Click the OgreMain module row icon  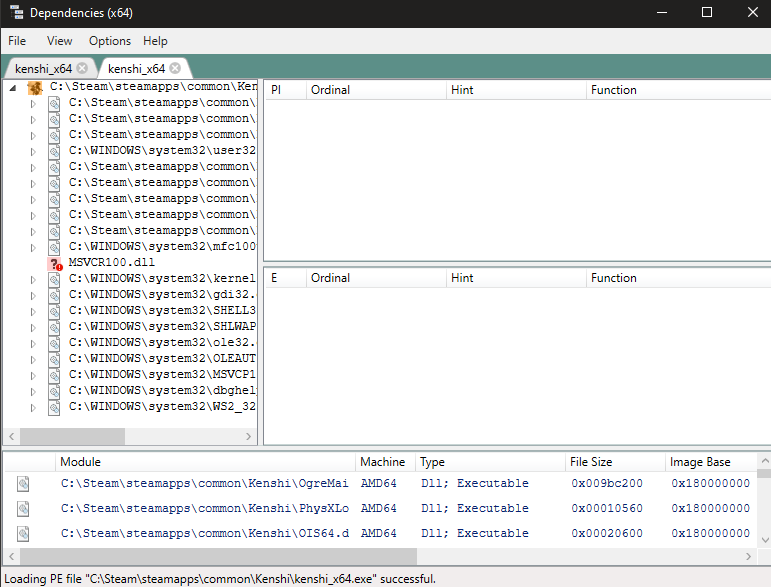23,484
